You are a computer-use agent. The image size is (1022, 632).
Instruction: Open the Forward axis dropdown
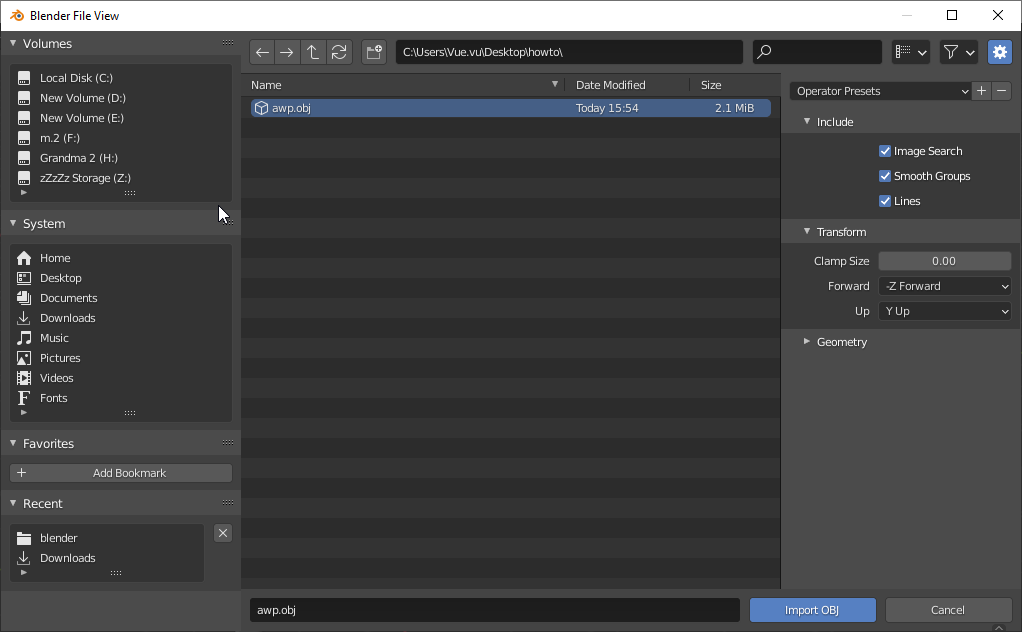tap(944, 286)
